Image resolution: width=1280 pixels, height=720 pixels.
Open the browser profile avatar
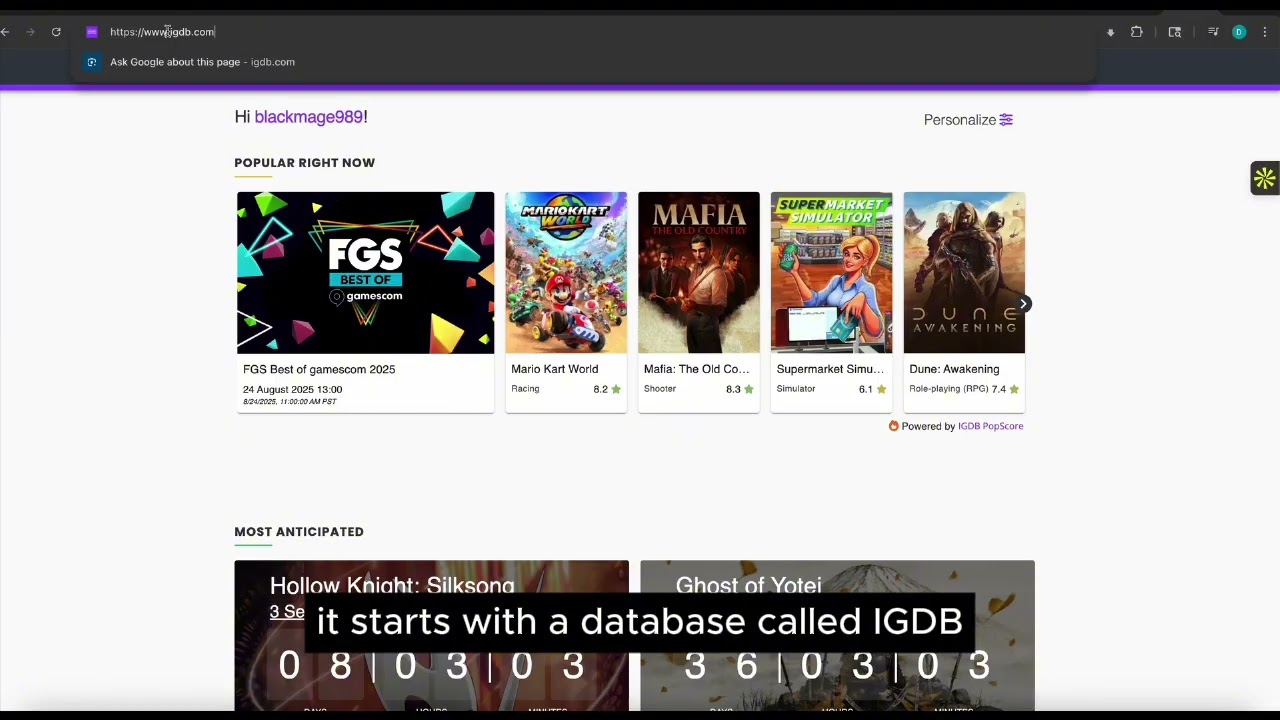[1239, 32]
